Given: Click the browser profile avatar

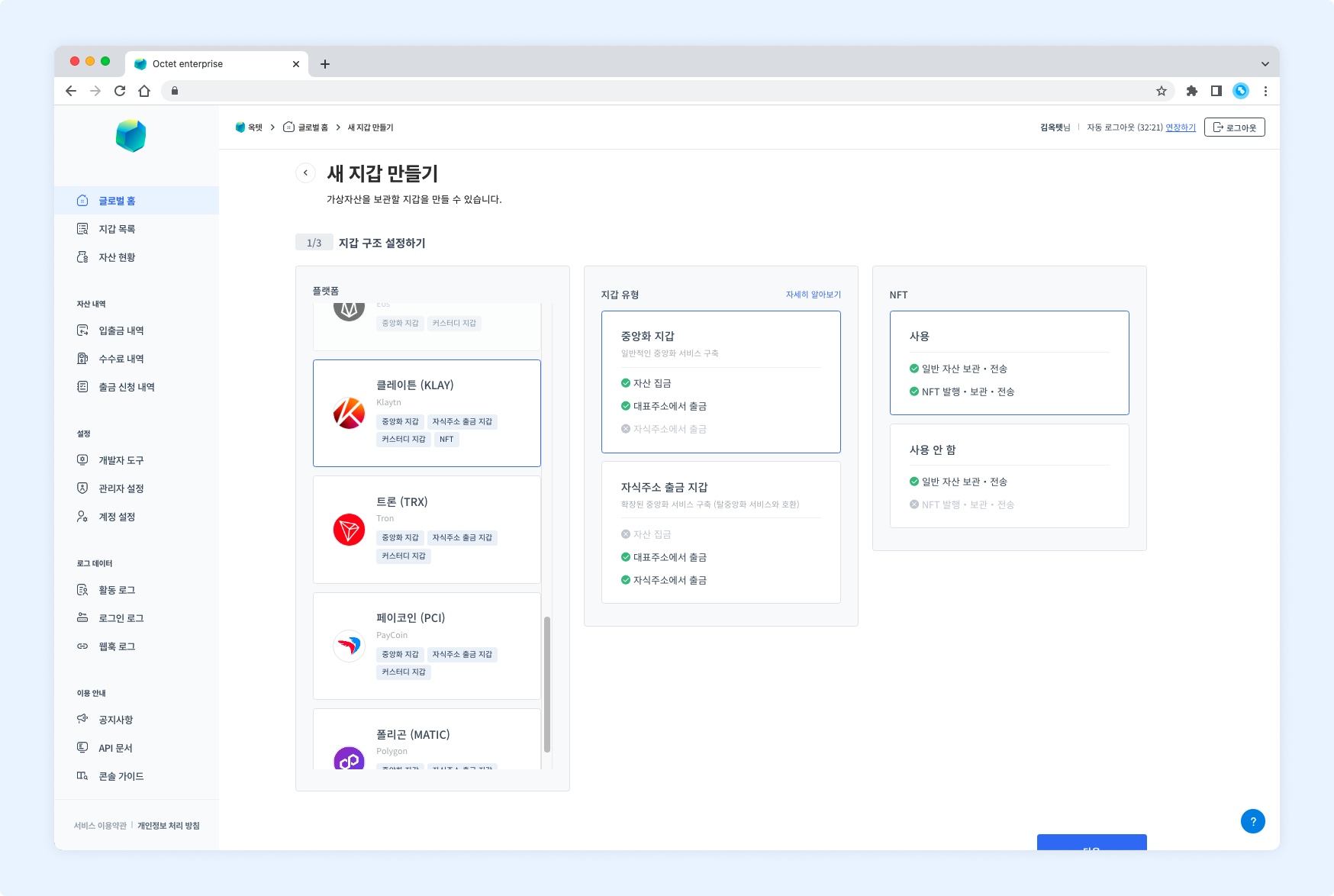Looking at the screenshot, I should 1241,91.
